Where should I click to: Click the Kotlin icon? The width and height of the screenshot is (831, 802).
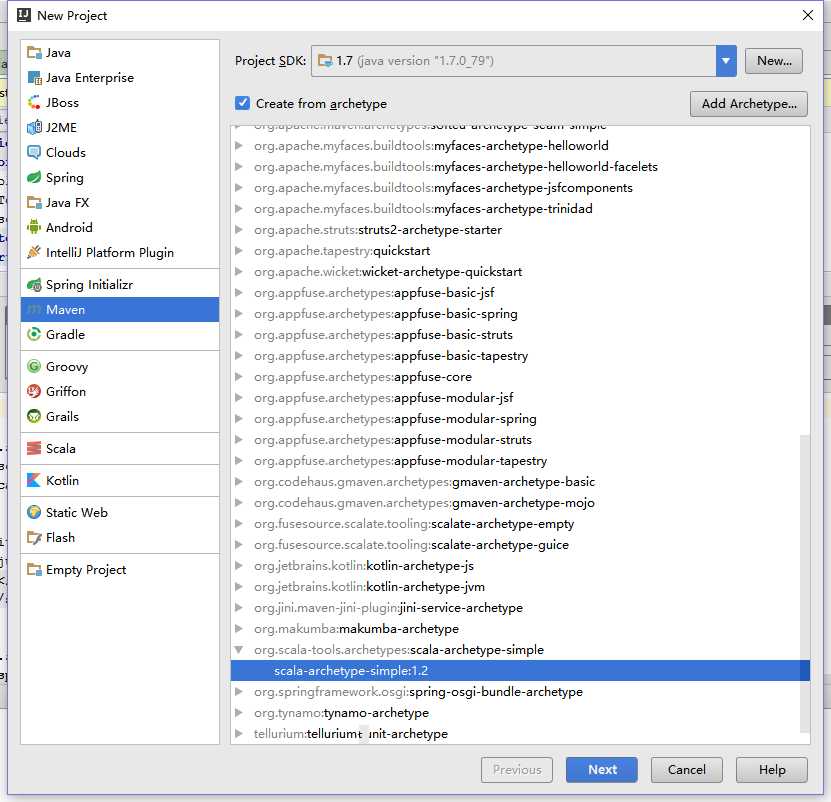(x=34, y=480)
